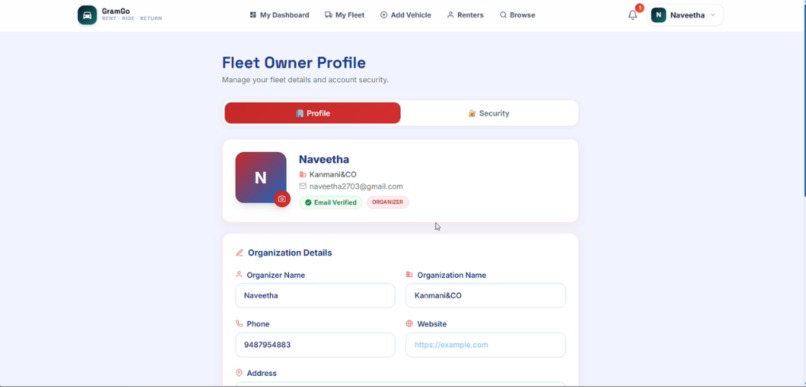Click the Fleet Owner Profile heading
The image size is (806, 387).
pos(294,63)
